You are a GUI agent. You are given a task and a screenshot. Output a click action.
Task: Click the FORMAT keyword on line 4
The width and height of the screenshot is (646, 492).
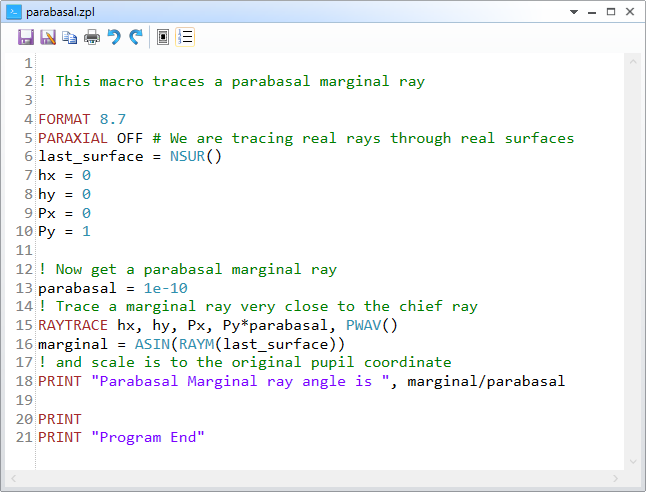click(64, 119)
